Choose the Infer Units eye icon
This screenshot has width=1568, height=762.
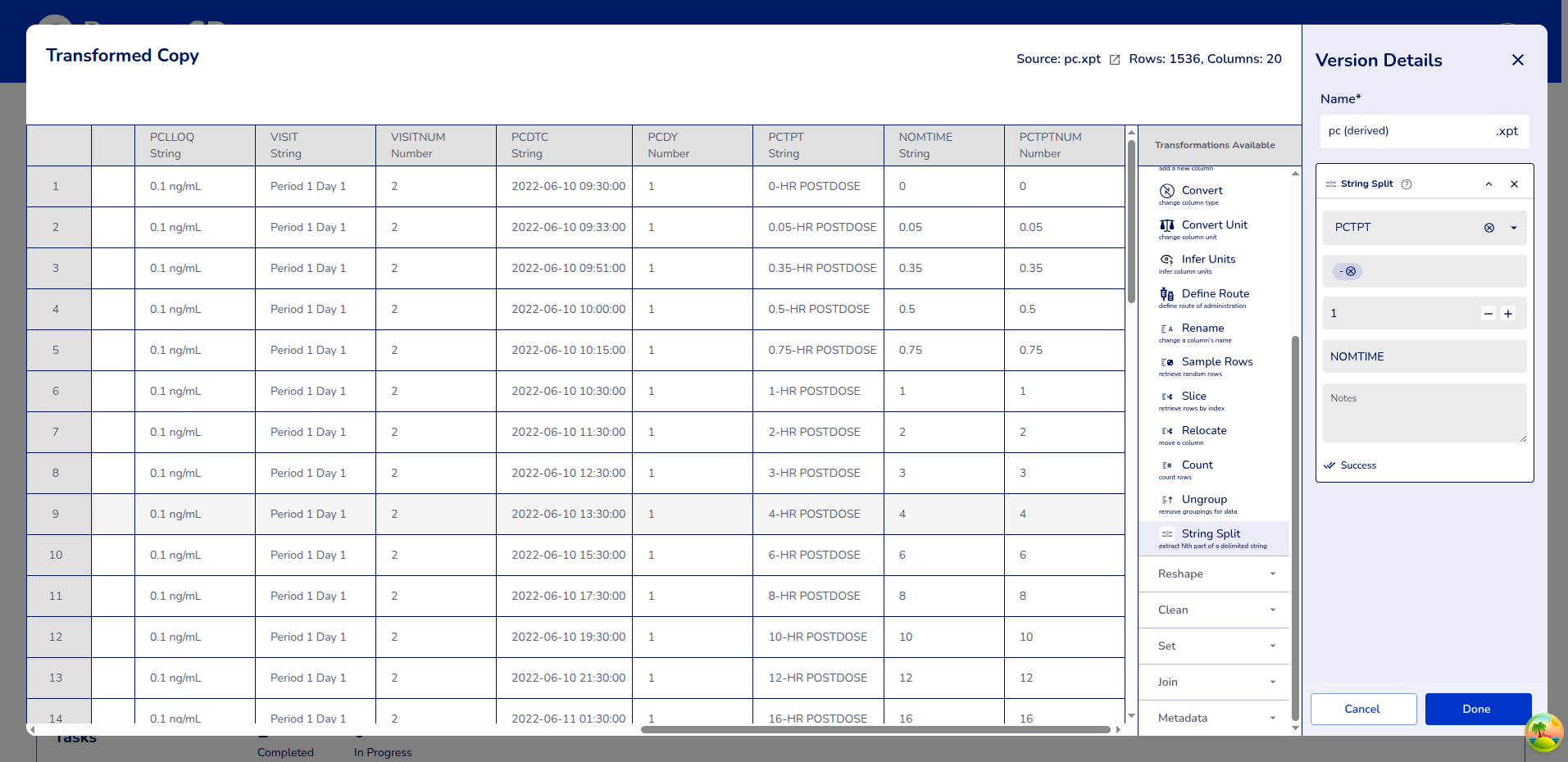point(1167,260)
